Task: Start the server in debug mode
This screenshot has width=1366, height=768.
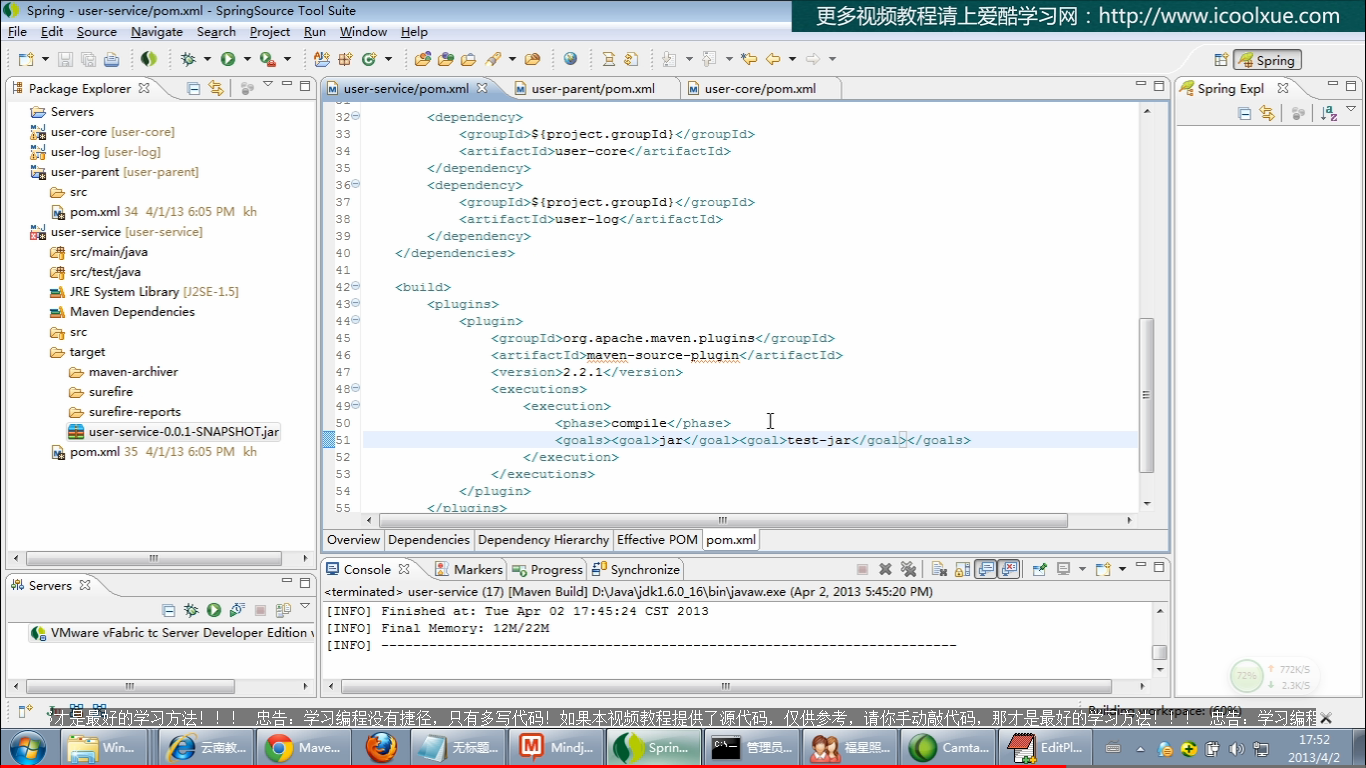Action: [191, 610]
